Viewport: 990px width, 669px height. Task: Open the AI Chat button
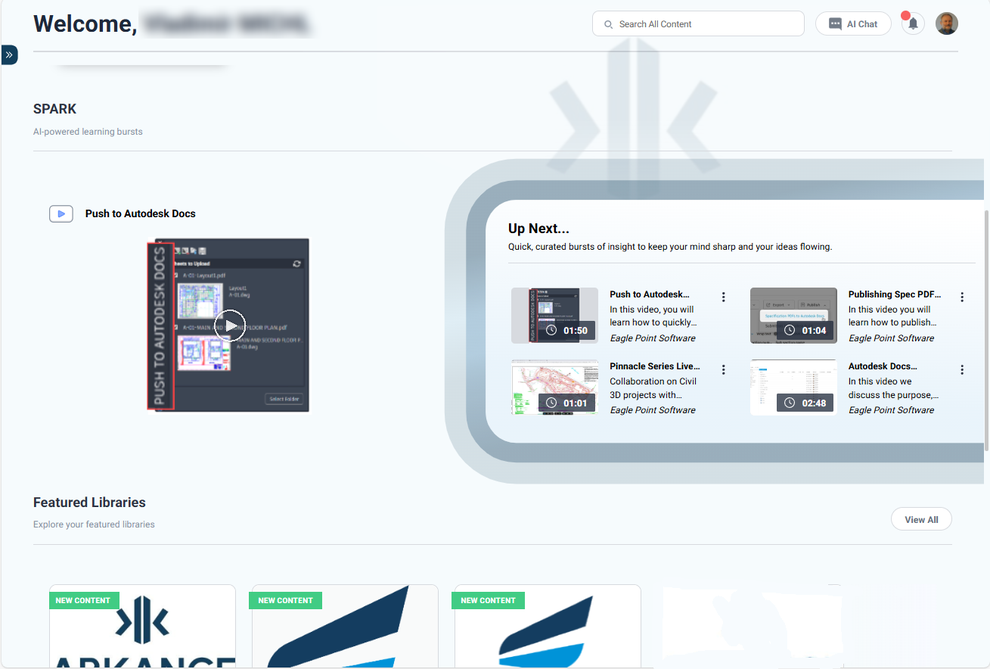click(x=853, y=24)
